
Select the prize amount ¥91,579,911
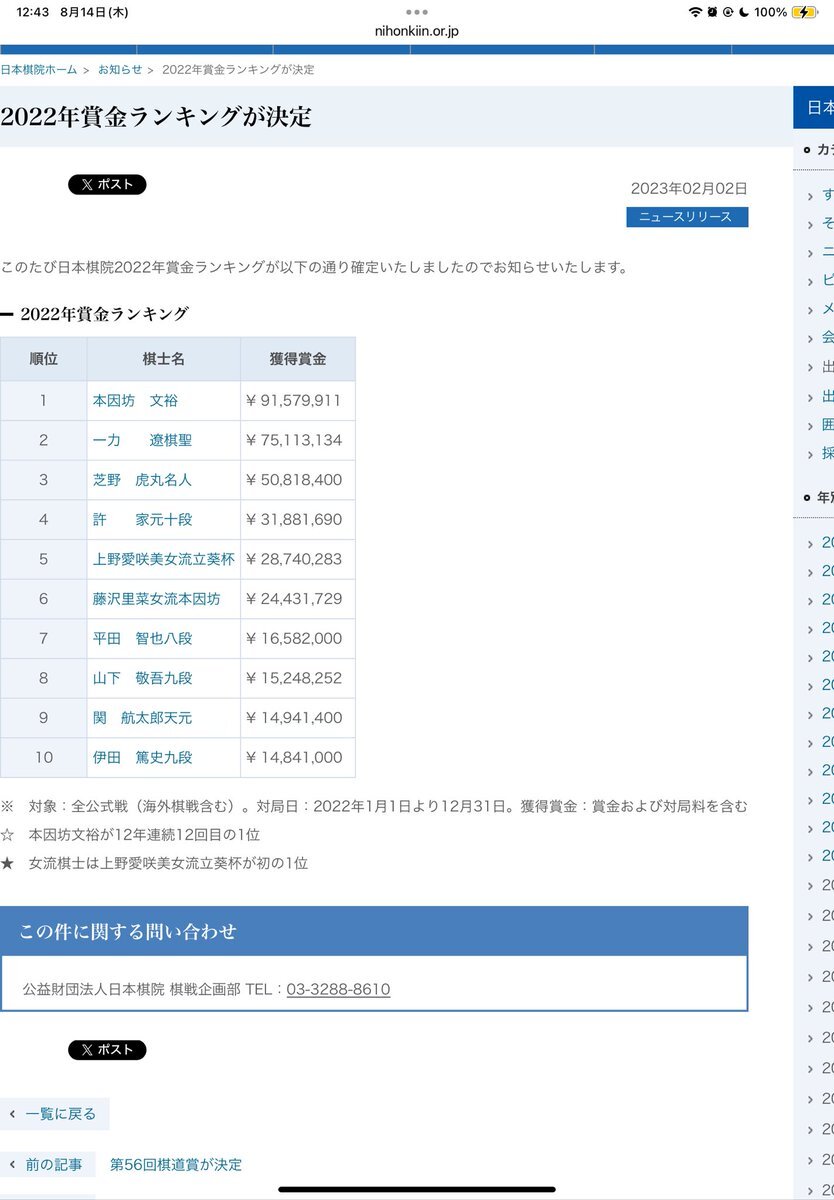[293, 401]
